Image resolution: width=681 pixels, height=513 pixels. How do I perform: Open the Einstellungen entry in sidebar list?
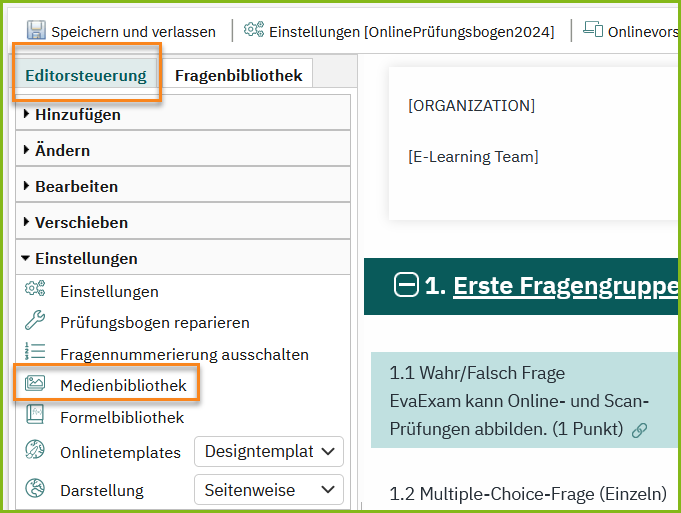pos(109,291)
